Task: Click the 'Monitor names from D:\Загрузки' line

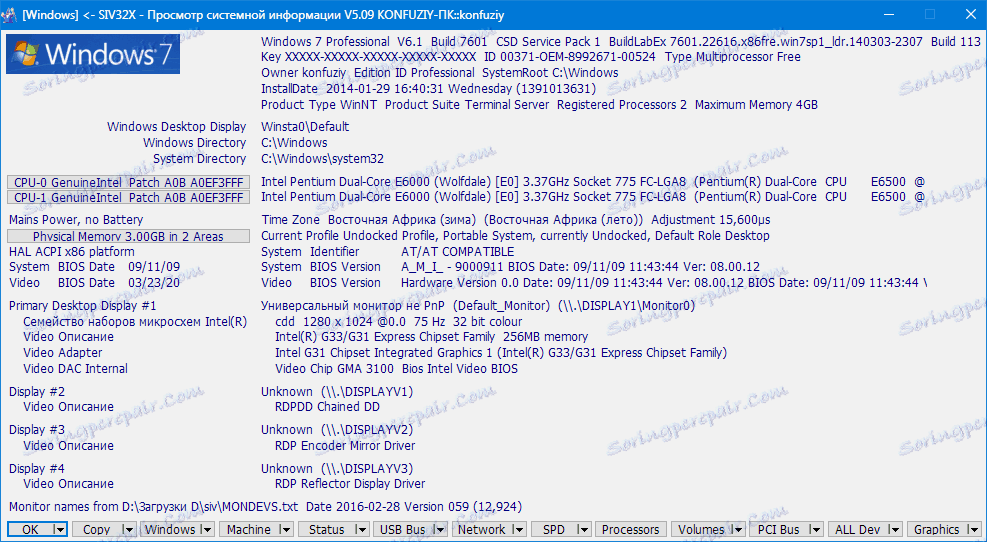Action: click(x=265, y=507)
